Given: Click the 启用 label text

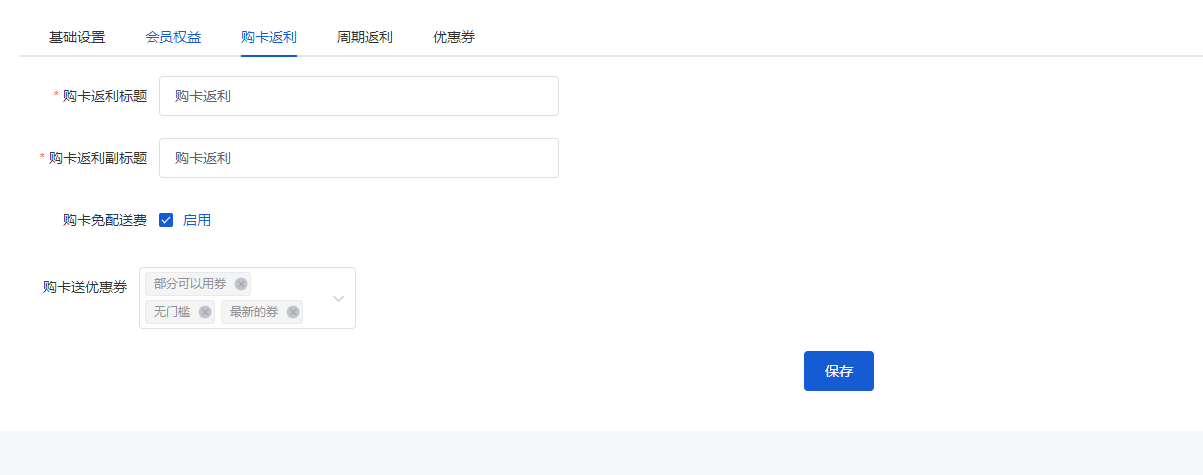Looking at the screenshot, I should pyautogui.click(x=197, y=220).
